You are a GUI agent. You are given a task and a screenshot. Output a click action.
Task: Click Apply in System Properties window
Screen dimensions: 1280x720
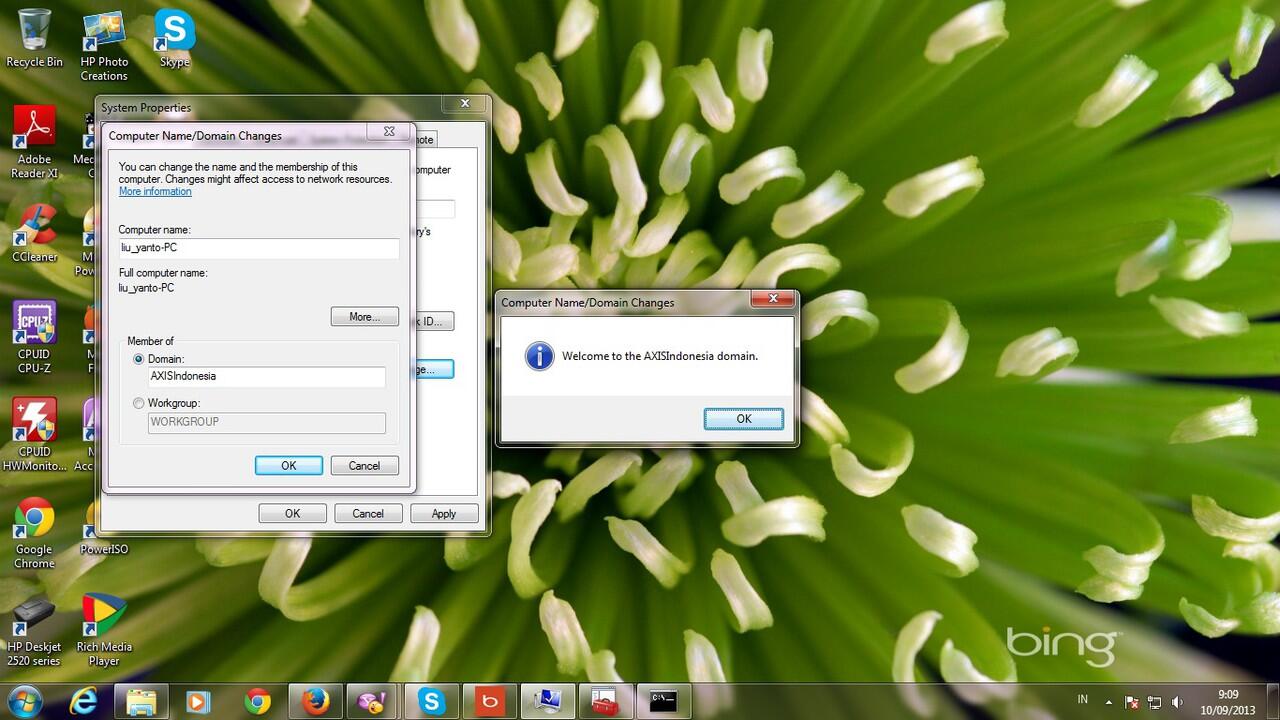point(444,513)
